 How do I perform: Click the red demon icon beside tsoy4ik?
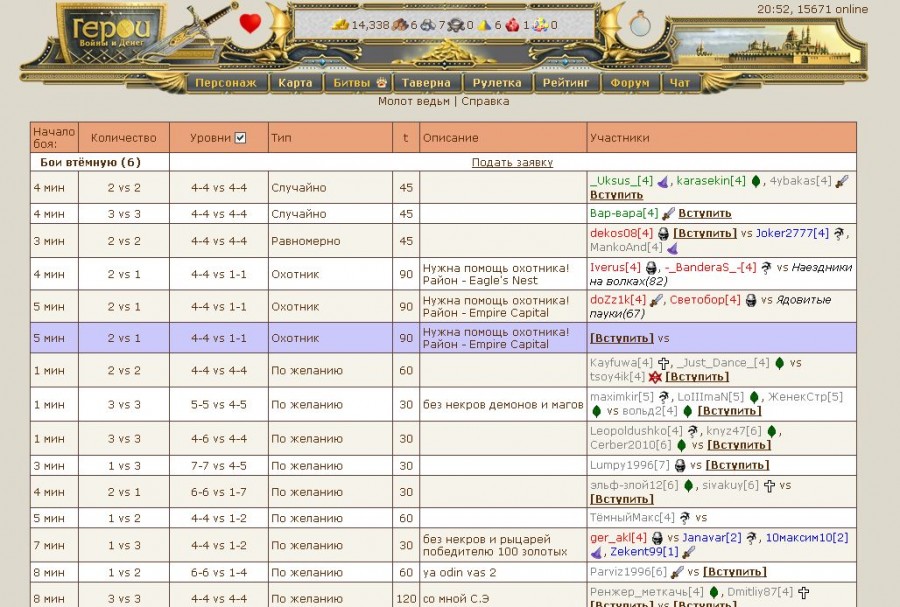click(654, 377)
